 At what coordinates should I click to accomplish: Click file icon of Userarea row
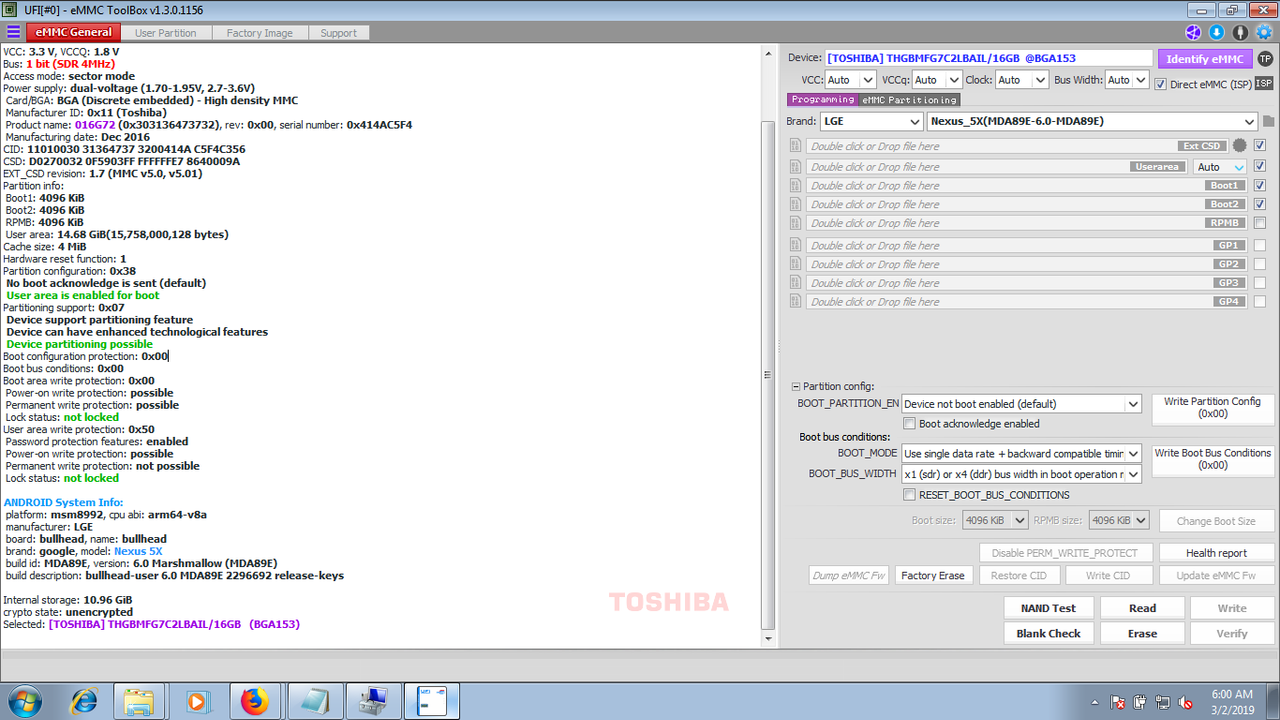click(x=796, y=167)
